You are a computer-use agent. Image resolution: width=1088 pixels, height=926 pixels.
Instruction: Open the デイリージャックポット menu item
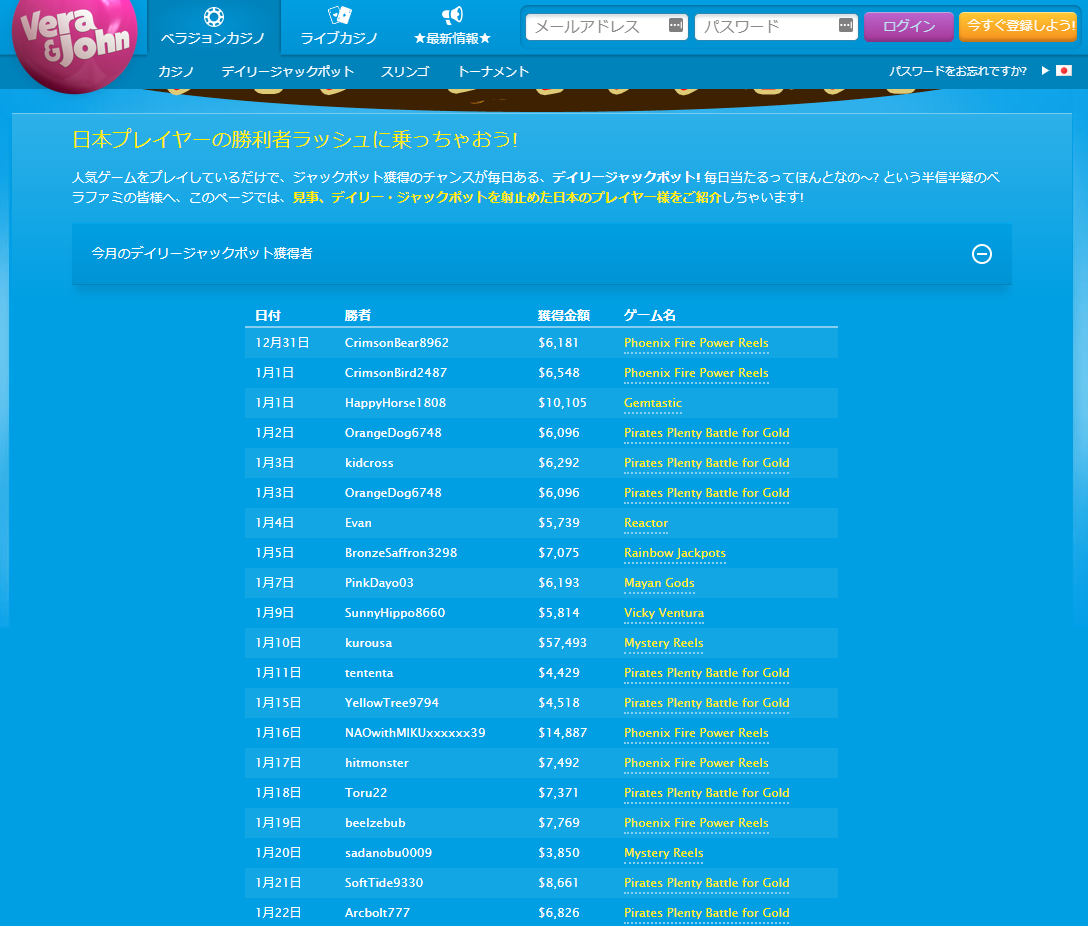click(287, 71)
